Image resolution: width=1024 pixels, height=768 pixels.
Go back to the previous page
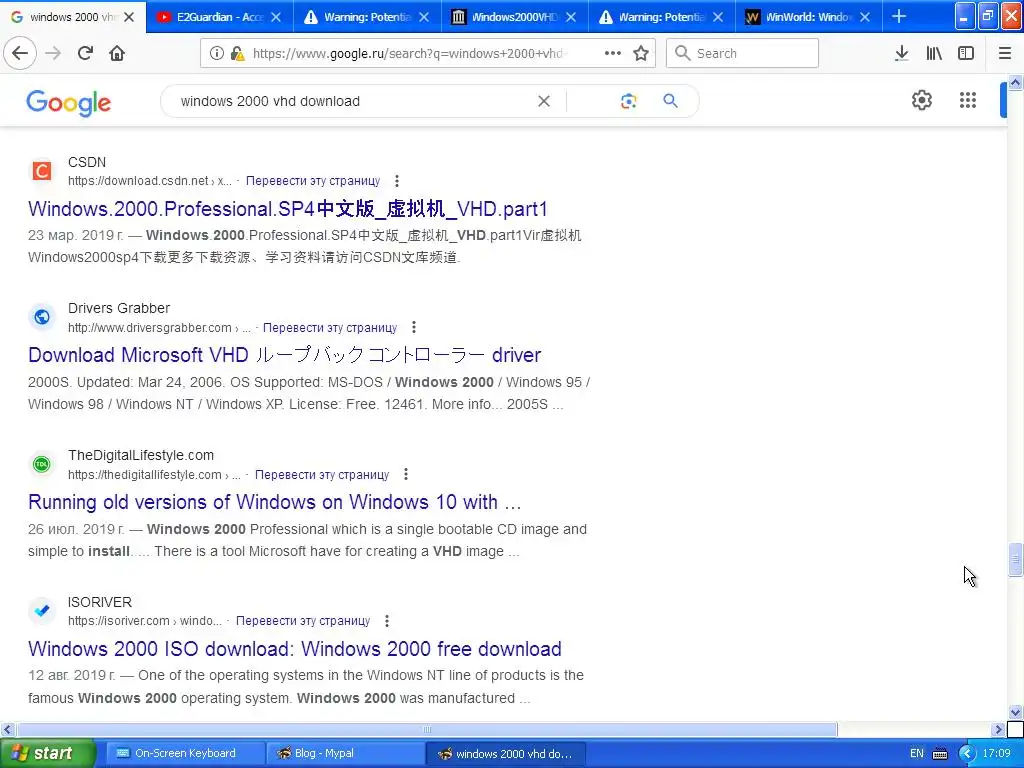tap(20, 53)
